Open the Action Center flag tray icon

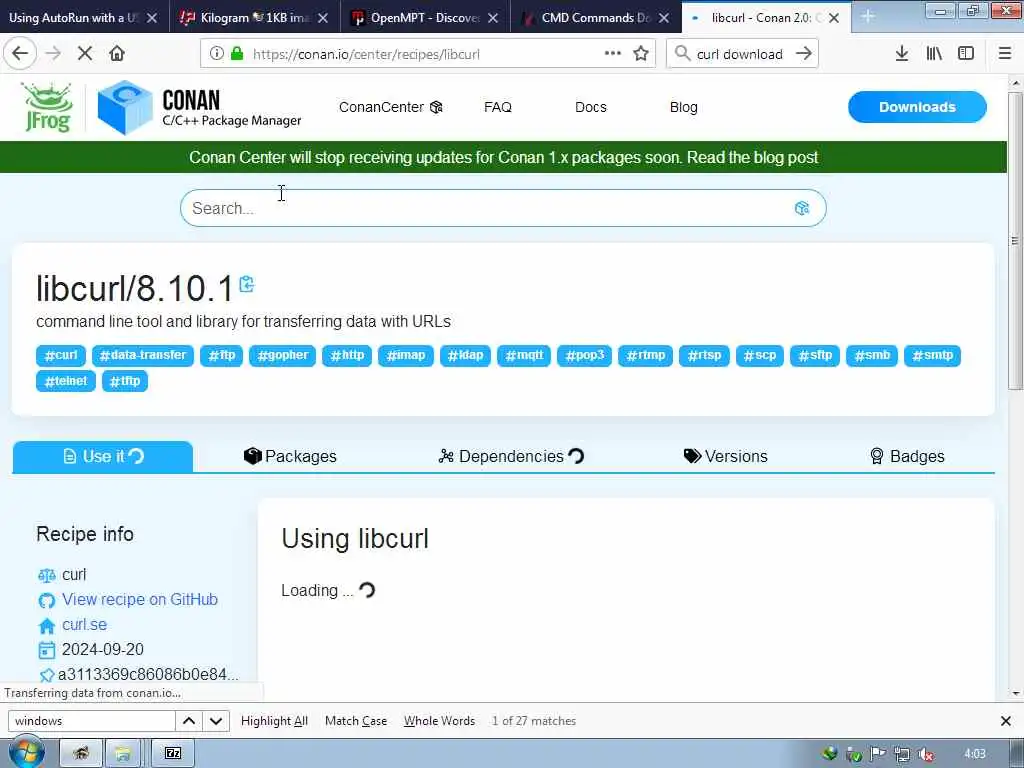click(x=878, y=754)
